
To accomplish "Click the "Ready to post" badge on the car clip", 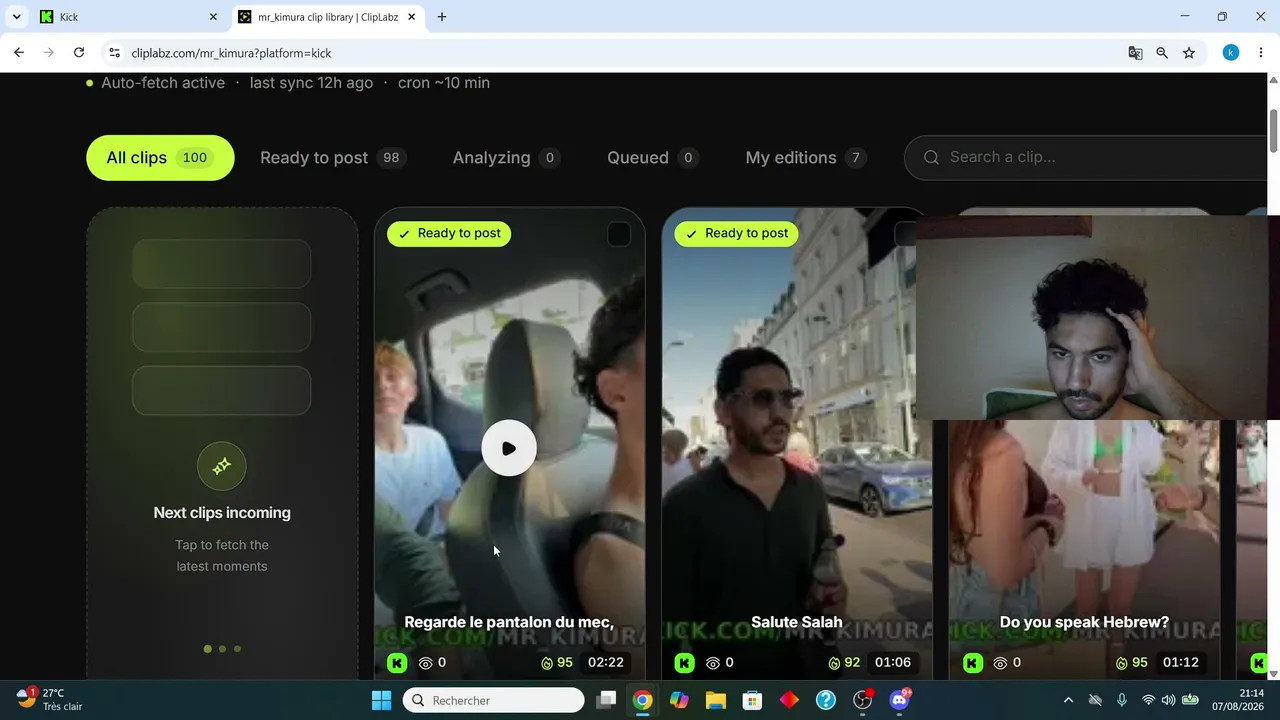I will coord(449,234).
